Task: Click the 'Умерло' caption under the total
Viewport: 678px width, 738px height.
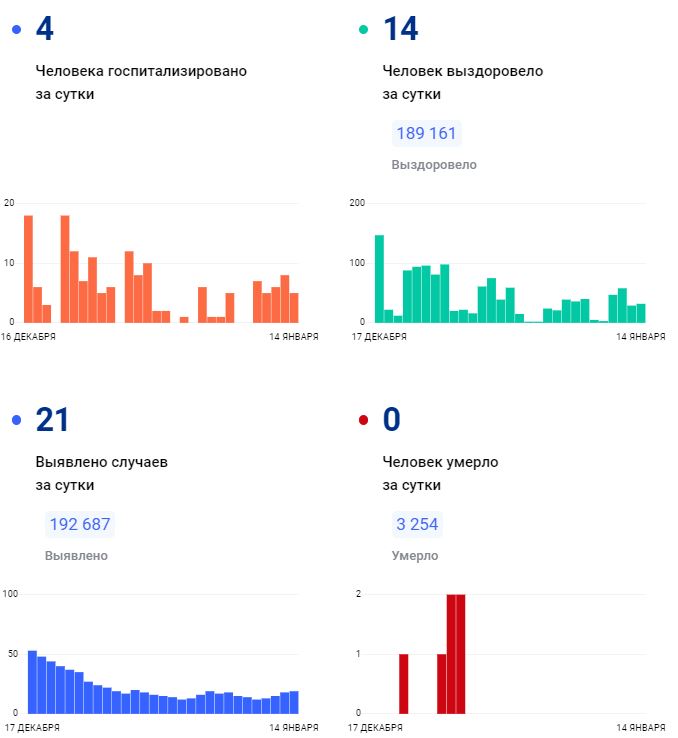Action: (414, 555)
